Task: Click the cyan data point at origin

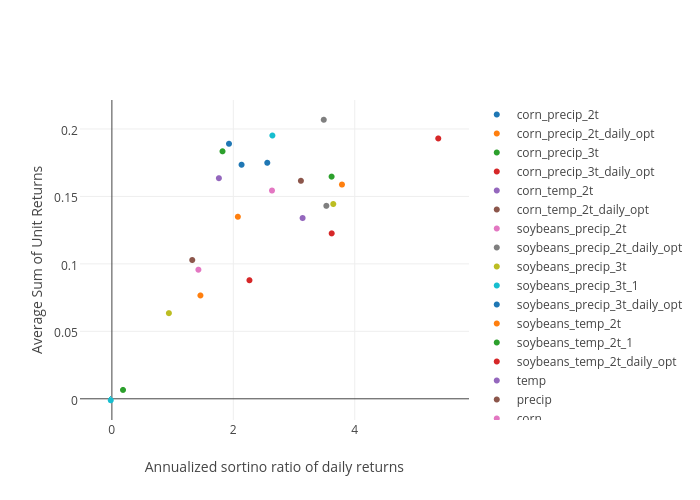Action: pyautogui.click(x=111, y=399)
